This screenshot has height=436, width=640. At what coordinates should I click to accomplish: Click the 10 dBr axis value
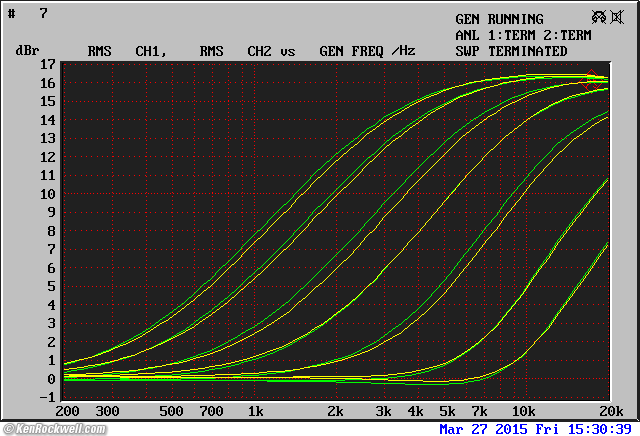[47, 194]
